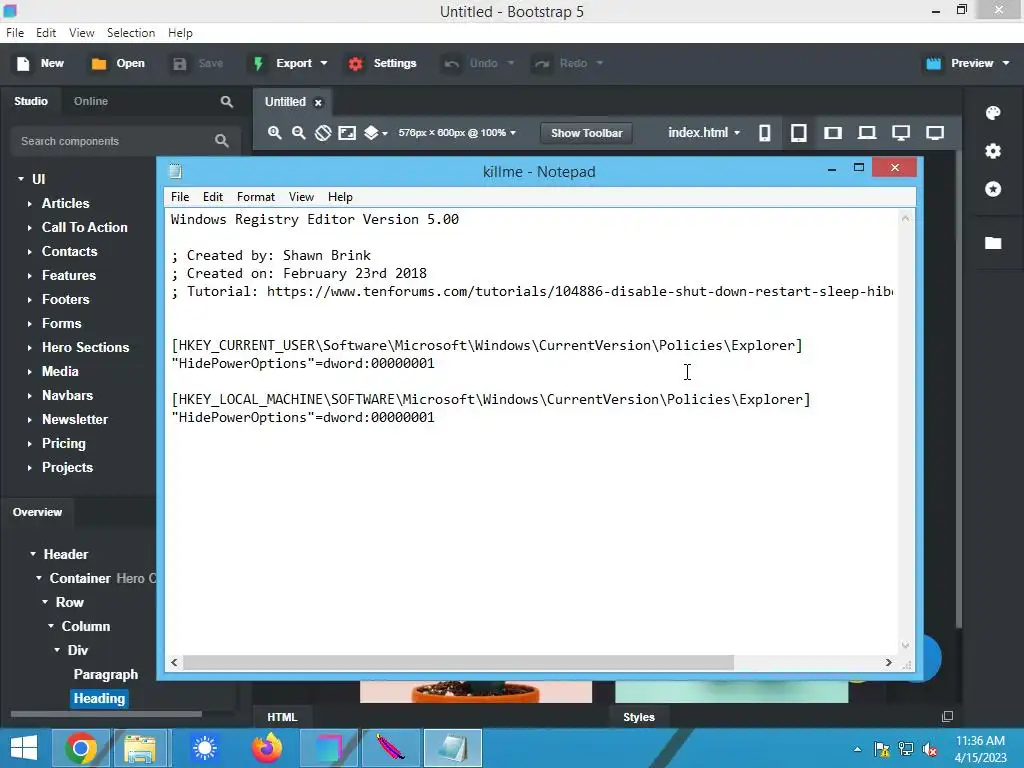This screenshot has width=1024, height=768.
Task: Switch to the Online components tab
Action: [91, 101]
